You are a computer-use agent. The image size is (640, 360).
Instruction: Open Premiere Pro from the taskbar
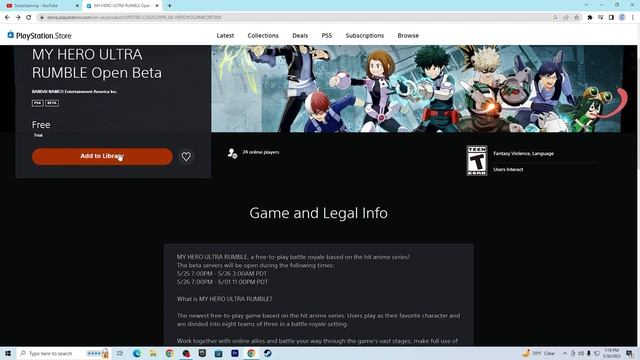point(235,353)
